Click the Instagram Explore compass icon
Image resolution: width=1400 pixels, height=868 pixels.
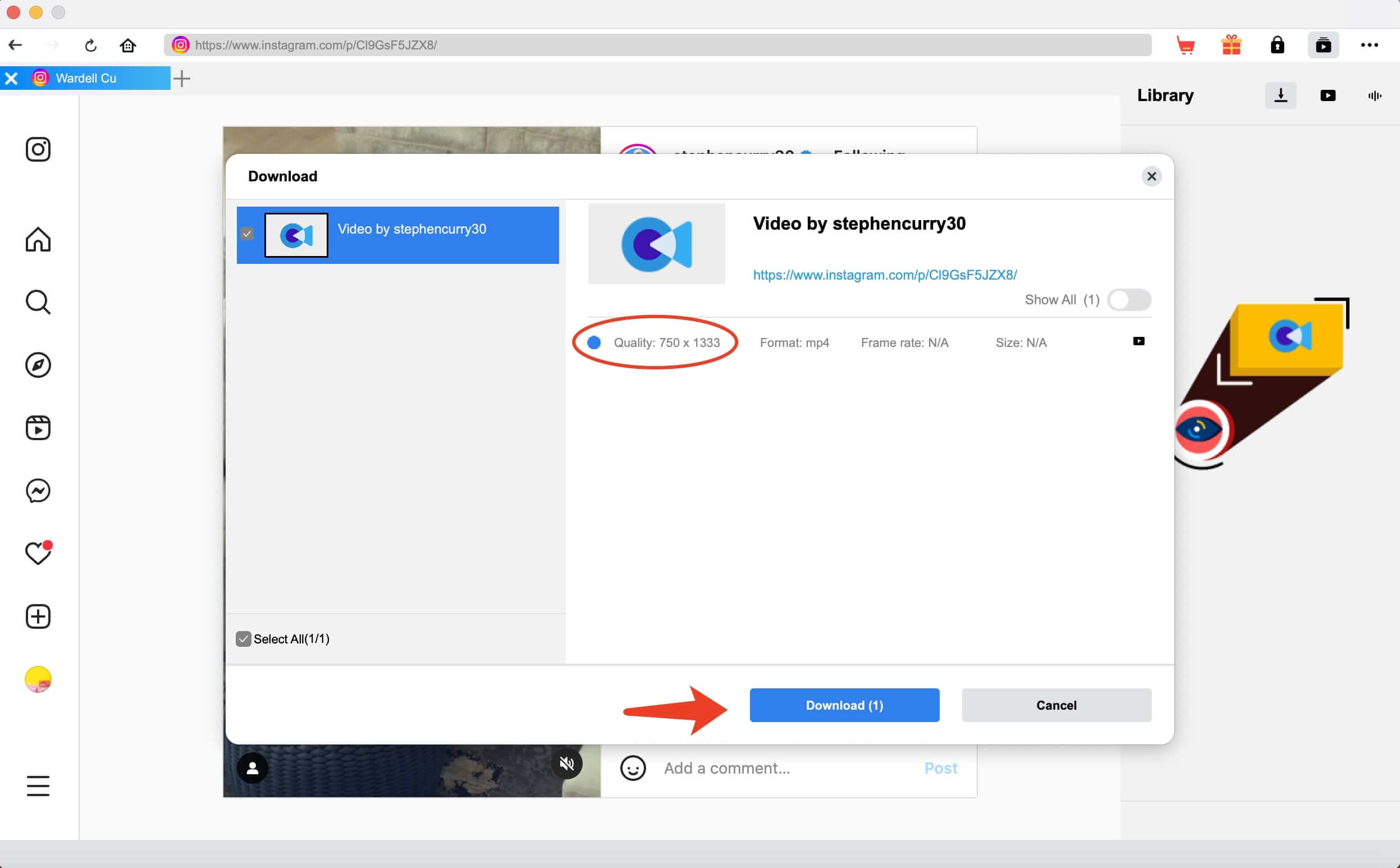(x=38, y=365)
